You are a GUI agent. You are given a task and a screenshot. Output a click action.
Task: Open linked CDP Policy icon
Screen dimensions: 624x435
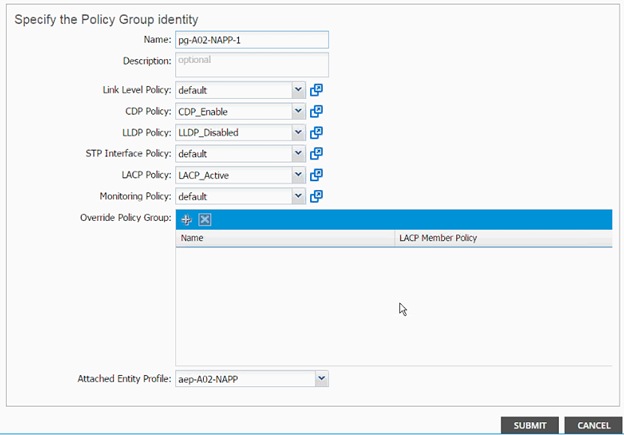(316, 111)
